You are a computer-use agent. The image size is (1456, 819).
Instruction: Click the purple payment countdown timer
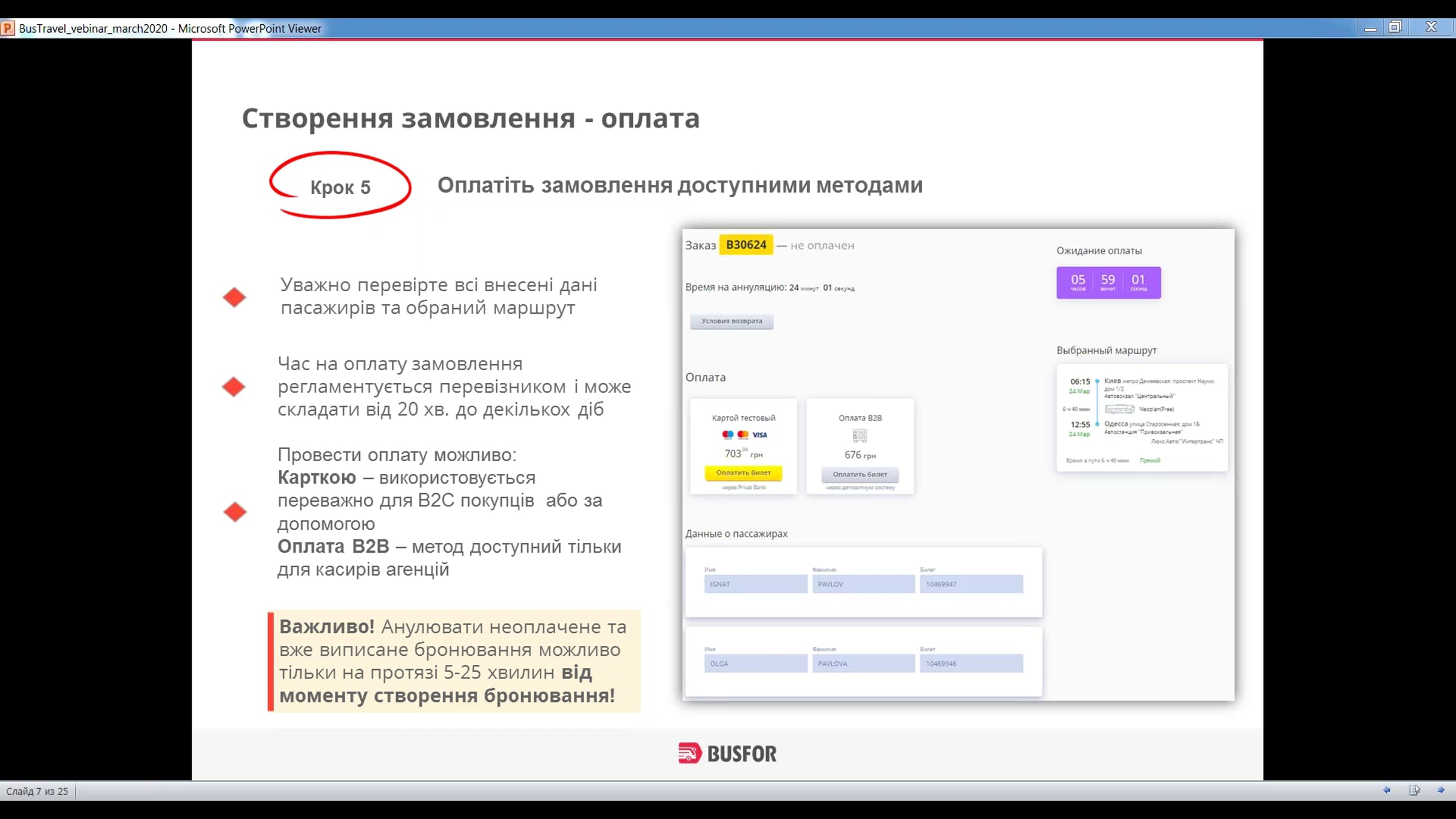click(x=1108, y=282)
